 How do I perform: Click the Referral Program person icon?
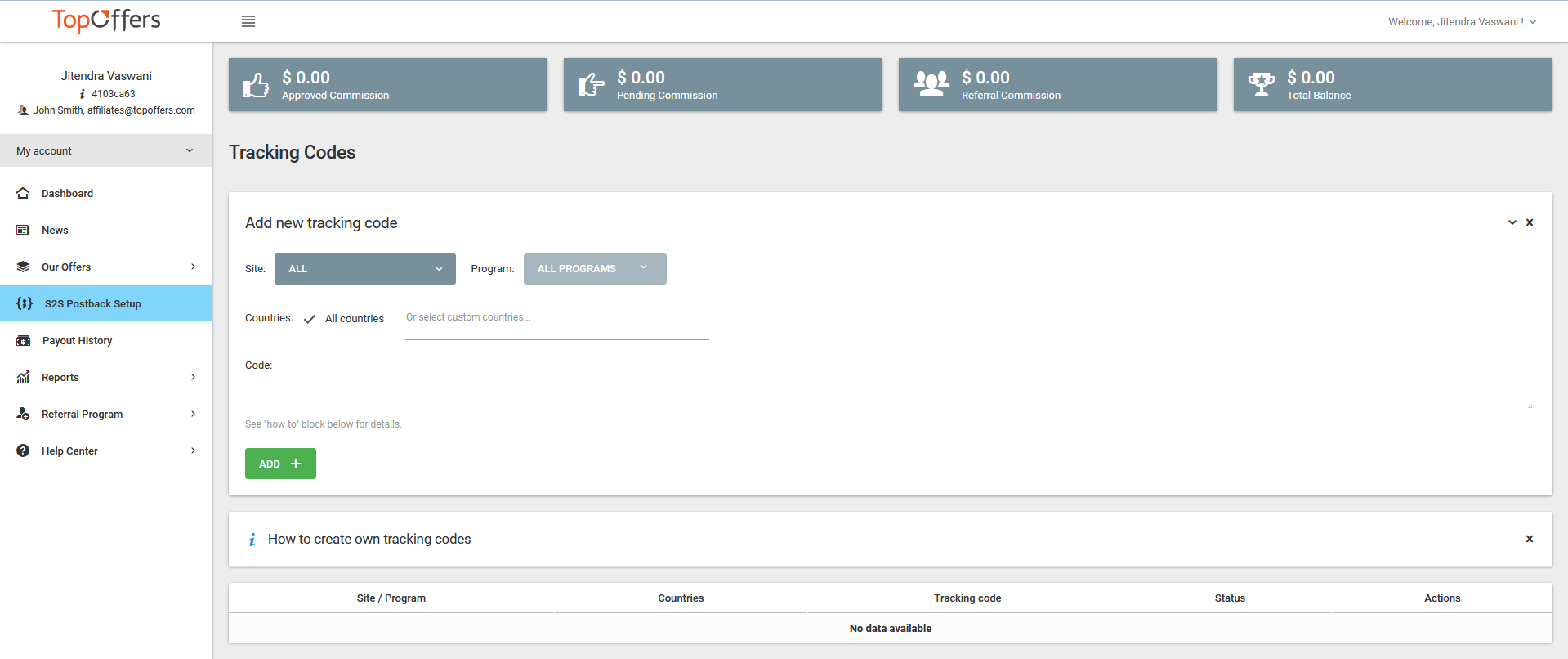pos(23,414)
